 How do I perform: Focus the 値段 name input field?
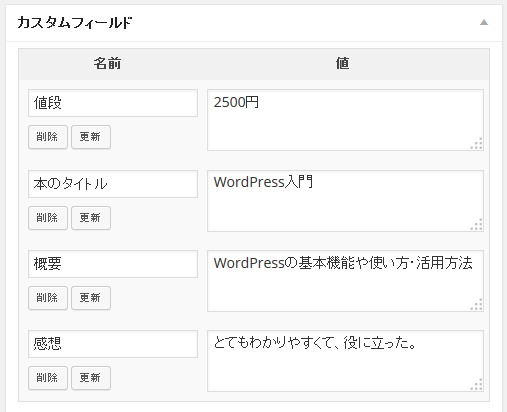coord(113,103)
